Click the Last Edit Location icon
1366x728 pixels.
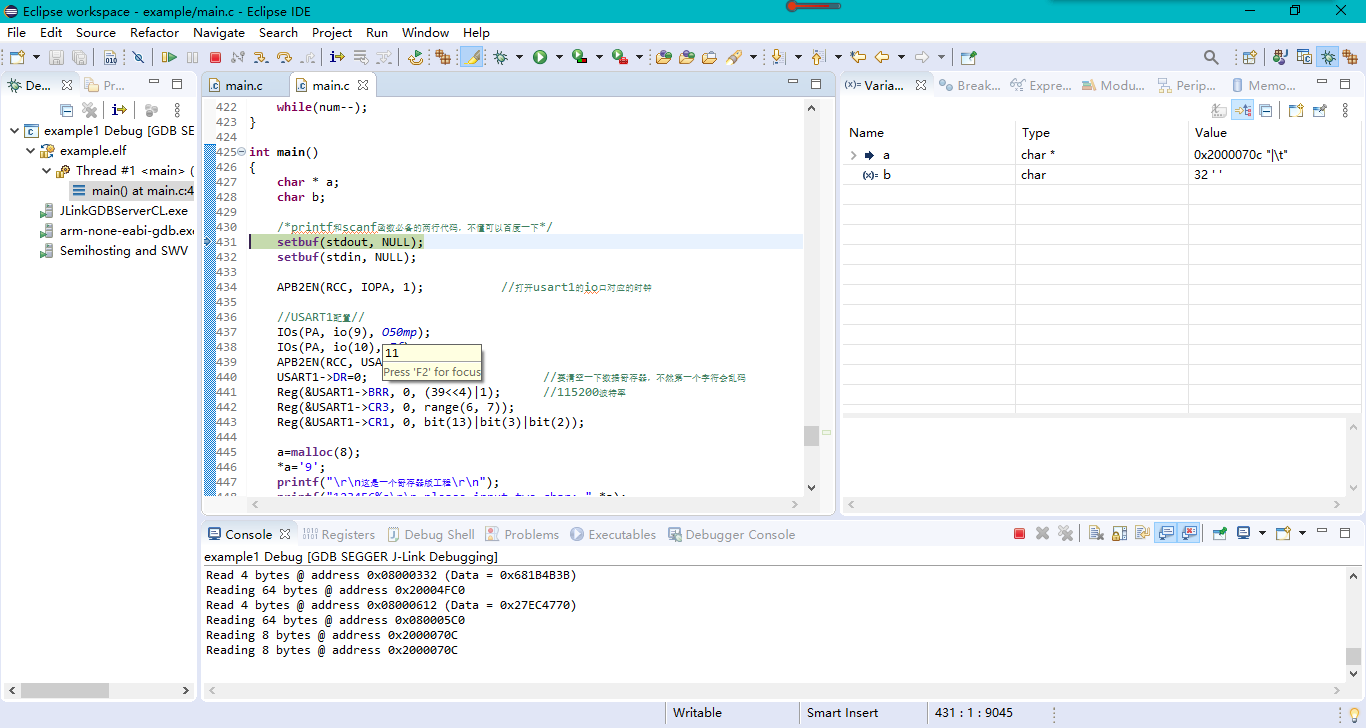pos(858,57)
